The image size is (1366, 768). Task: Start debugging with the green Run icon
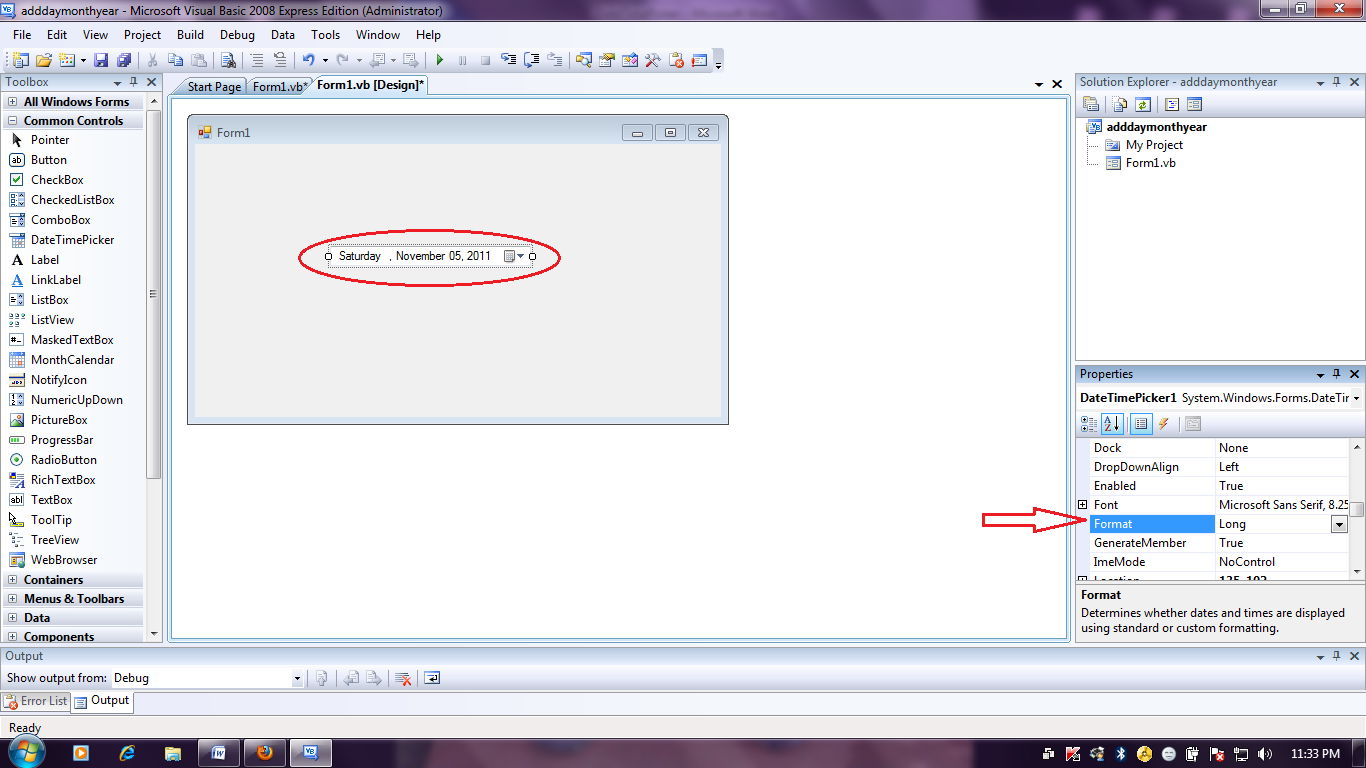pyautogui.click(x=439, y=59)
